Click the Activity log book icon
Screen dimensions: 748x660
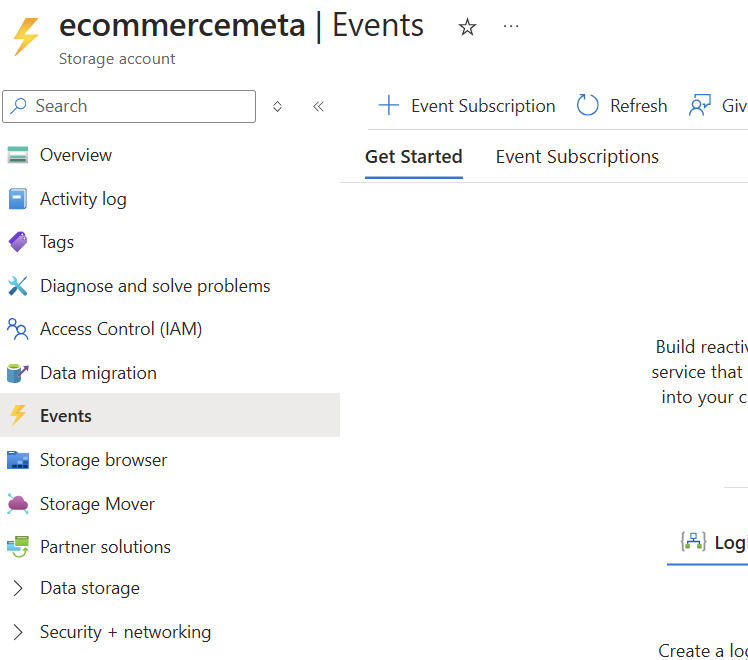18,199
